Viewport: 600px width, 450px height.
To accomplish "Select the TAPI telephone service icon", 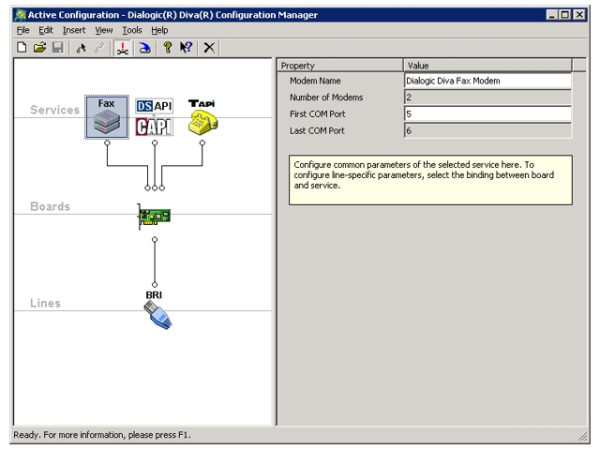I will pyautogui.click(x=202, y=117).
